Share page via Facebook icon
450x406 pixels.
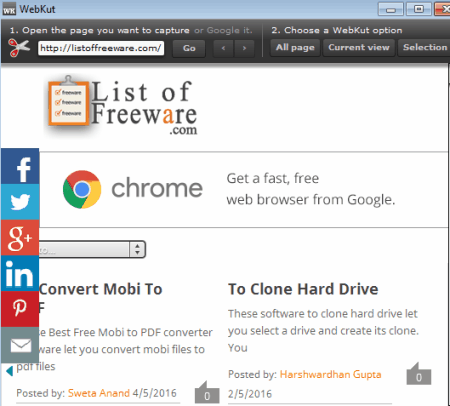[20, 166]
